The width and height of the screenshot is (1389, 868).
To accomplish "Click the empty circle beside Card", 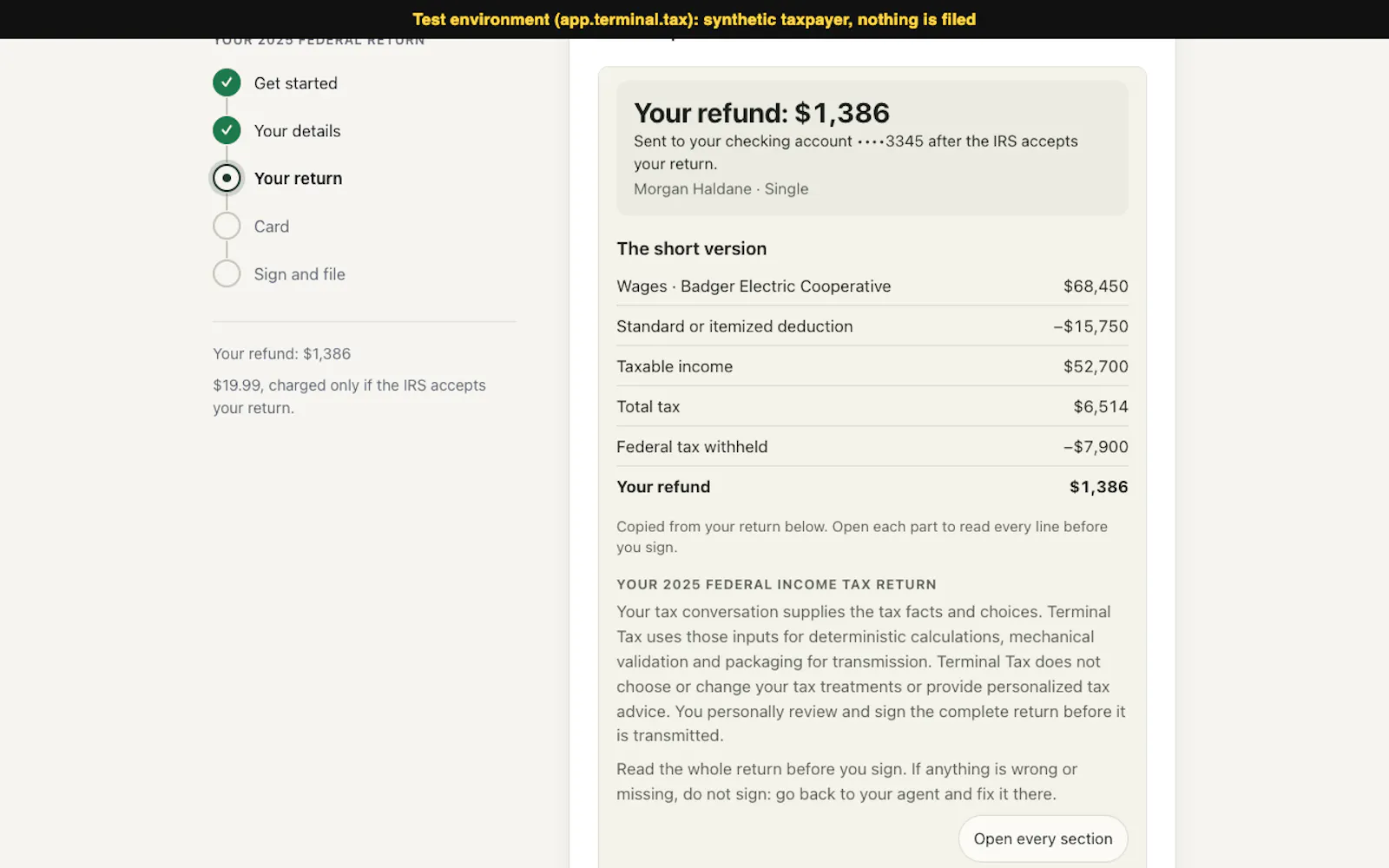I will pos(227,226).
